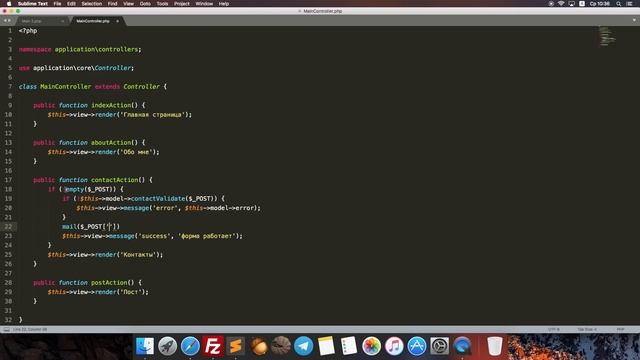Open the tab list dropdown arrow
The width and height of the screenshot is (640, 360).
coord(634,20)
